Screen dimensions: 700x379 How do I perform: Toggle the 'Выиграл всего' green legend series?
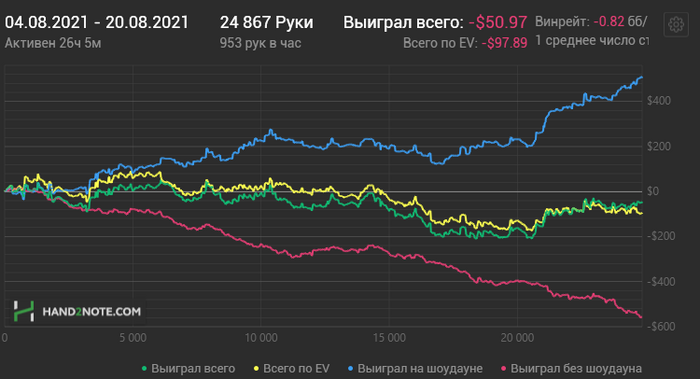188,369
